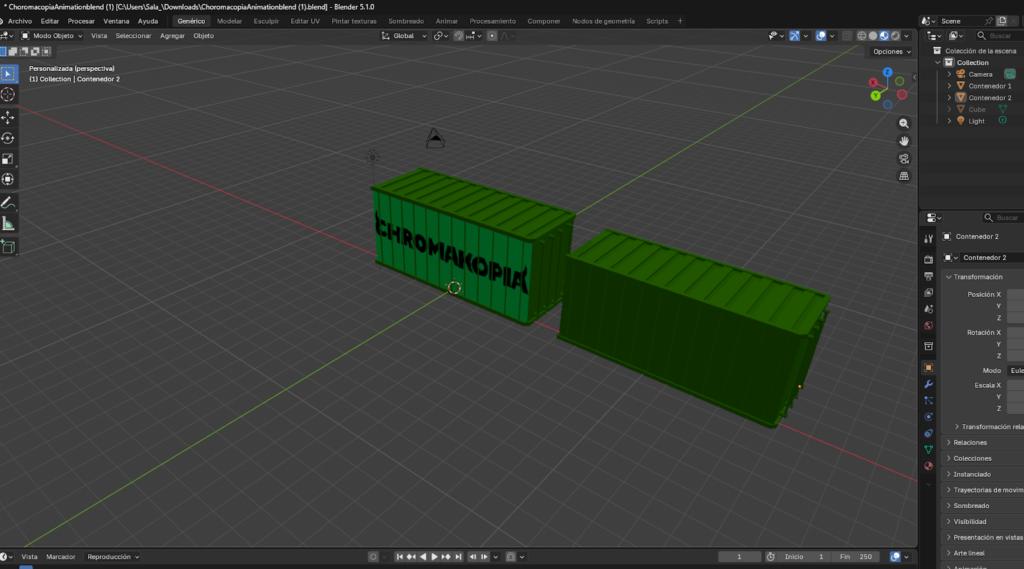
Task: Jump to the last frame
Action: coord(458,557)
